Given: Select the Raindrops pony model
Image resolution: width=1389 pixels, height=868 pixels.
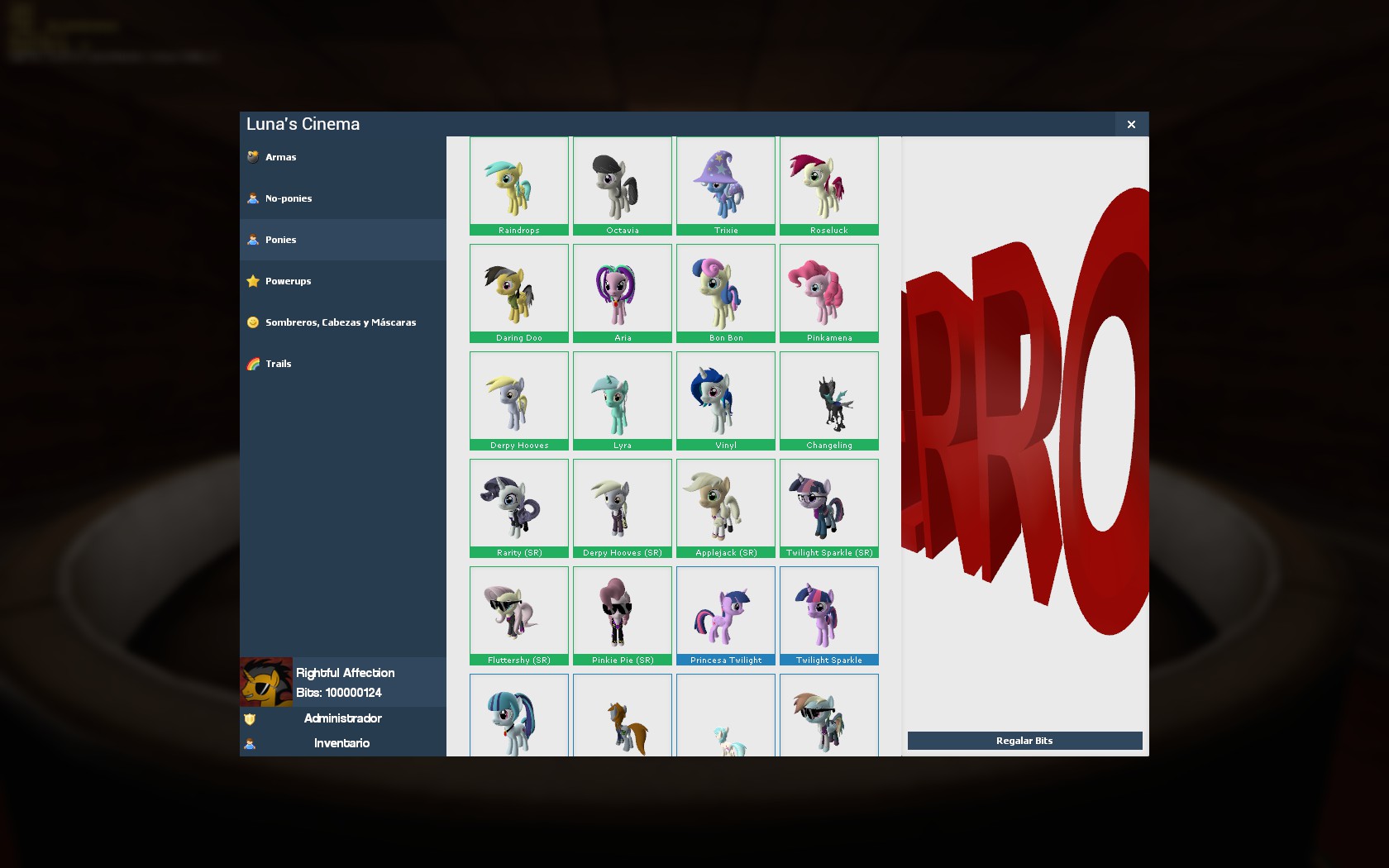Looking at the screenshot, I should coord(518,186).
